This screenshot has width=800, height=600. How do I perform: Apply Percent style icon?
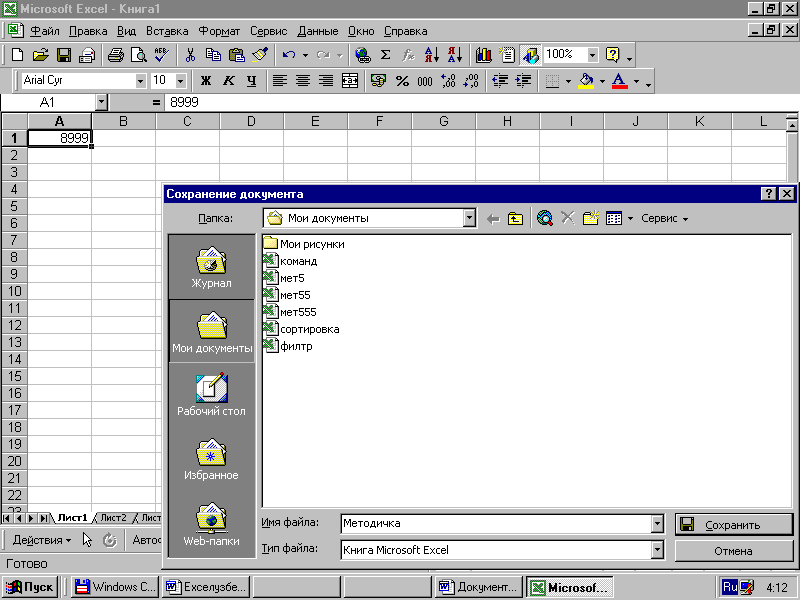pyautogui.click(x=402, y=81)
